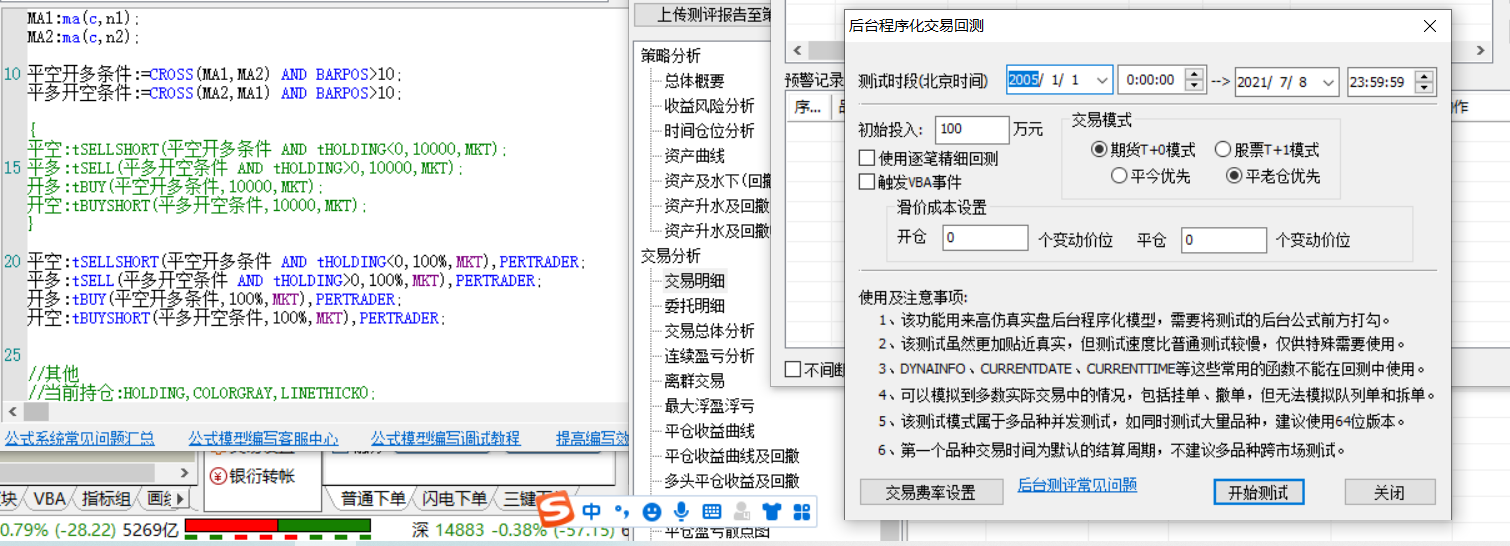Decrease end time 23:59:59 spinner down
The image size is (1510, 546).
tap(1424, 88)
